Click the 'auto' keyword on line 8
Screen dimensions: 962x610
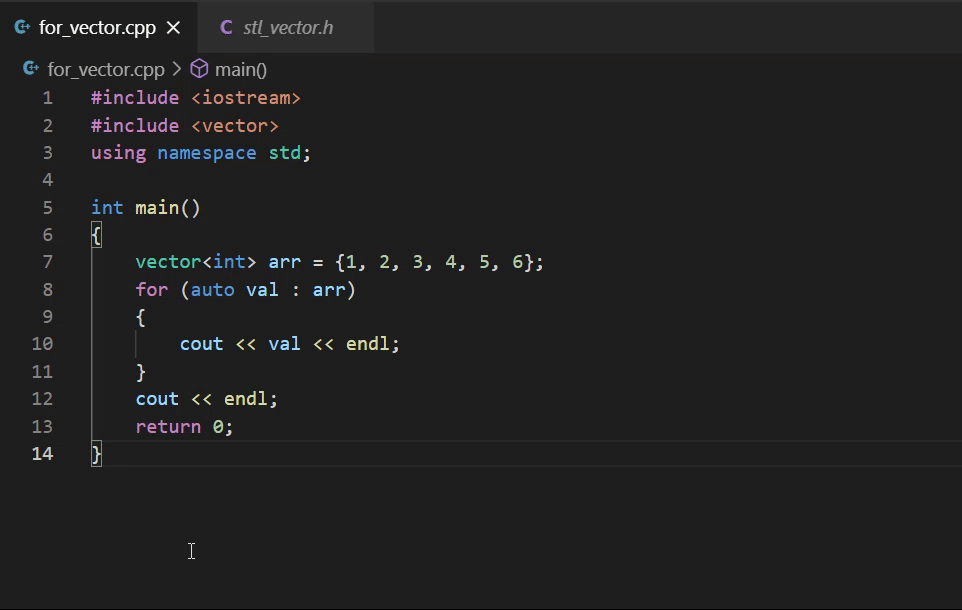[x=212, y=290]
